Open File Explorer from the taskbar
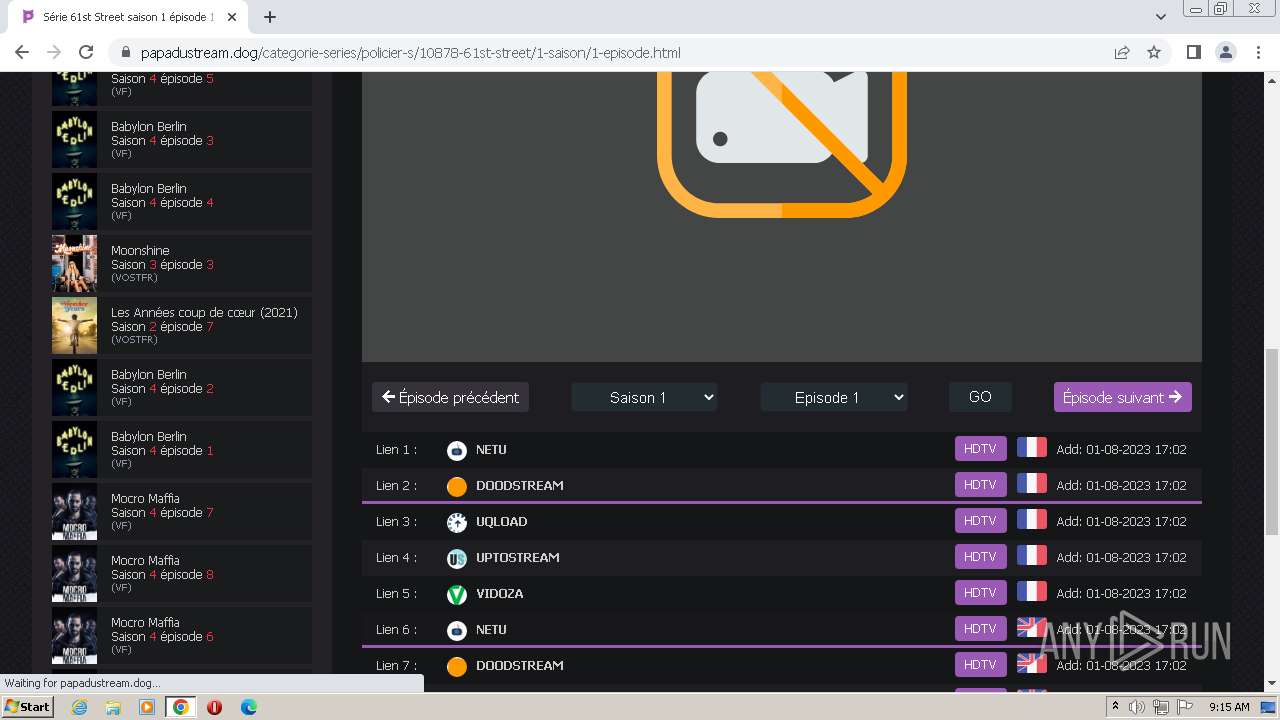This screenshot has width=1280, height=720. 113,707
